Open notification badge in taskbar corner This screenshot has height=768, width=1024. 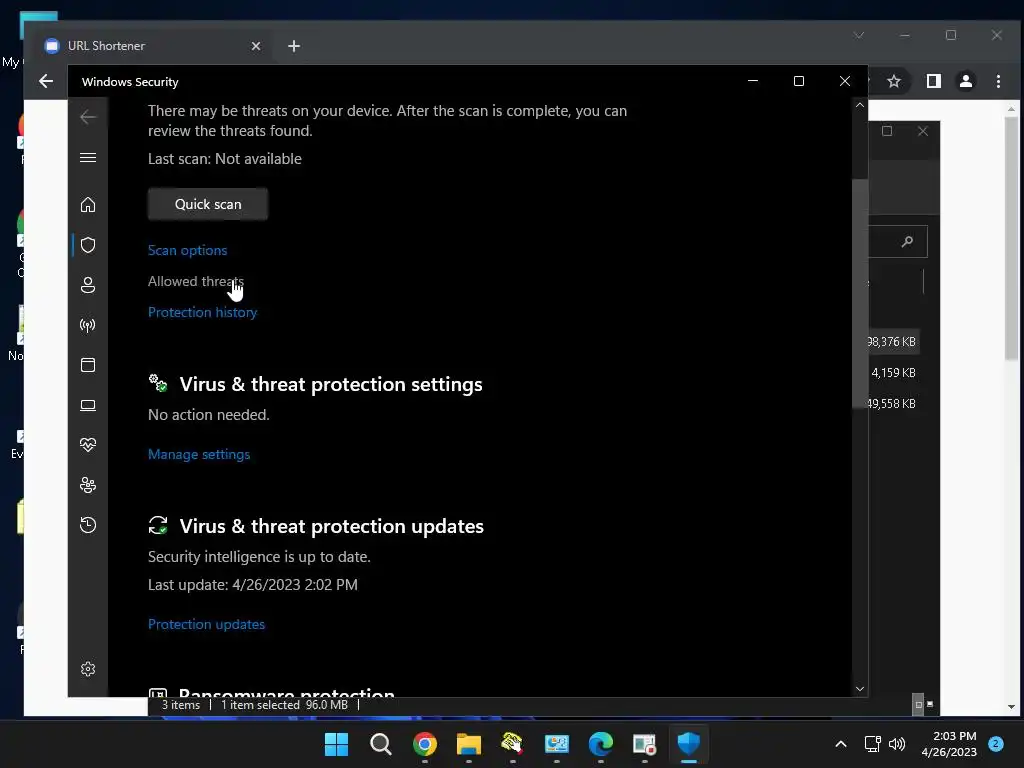pos(996,744)
